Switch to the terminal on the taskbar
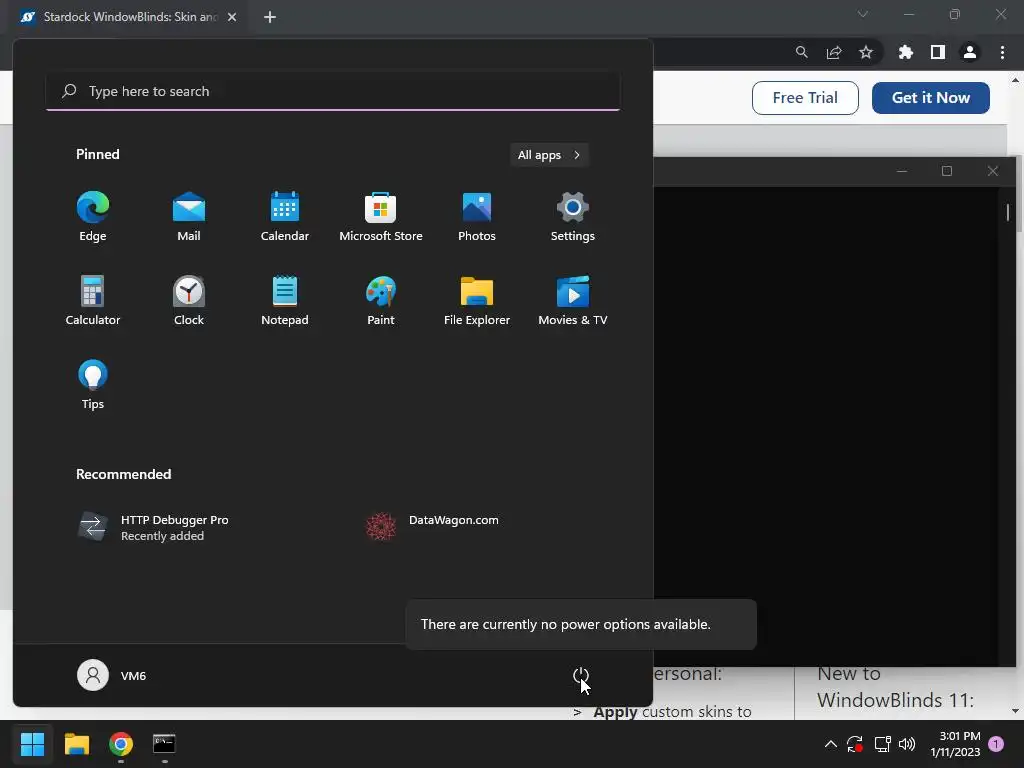 click(165, 744)
